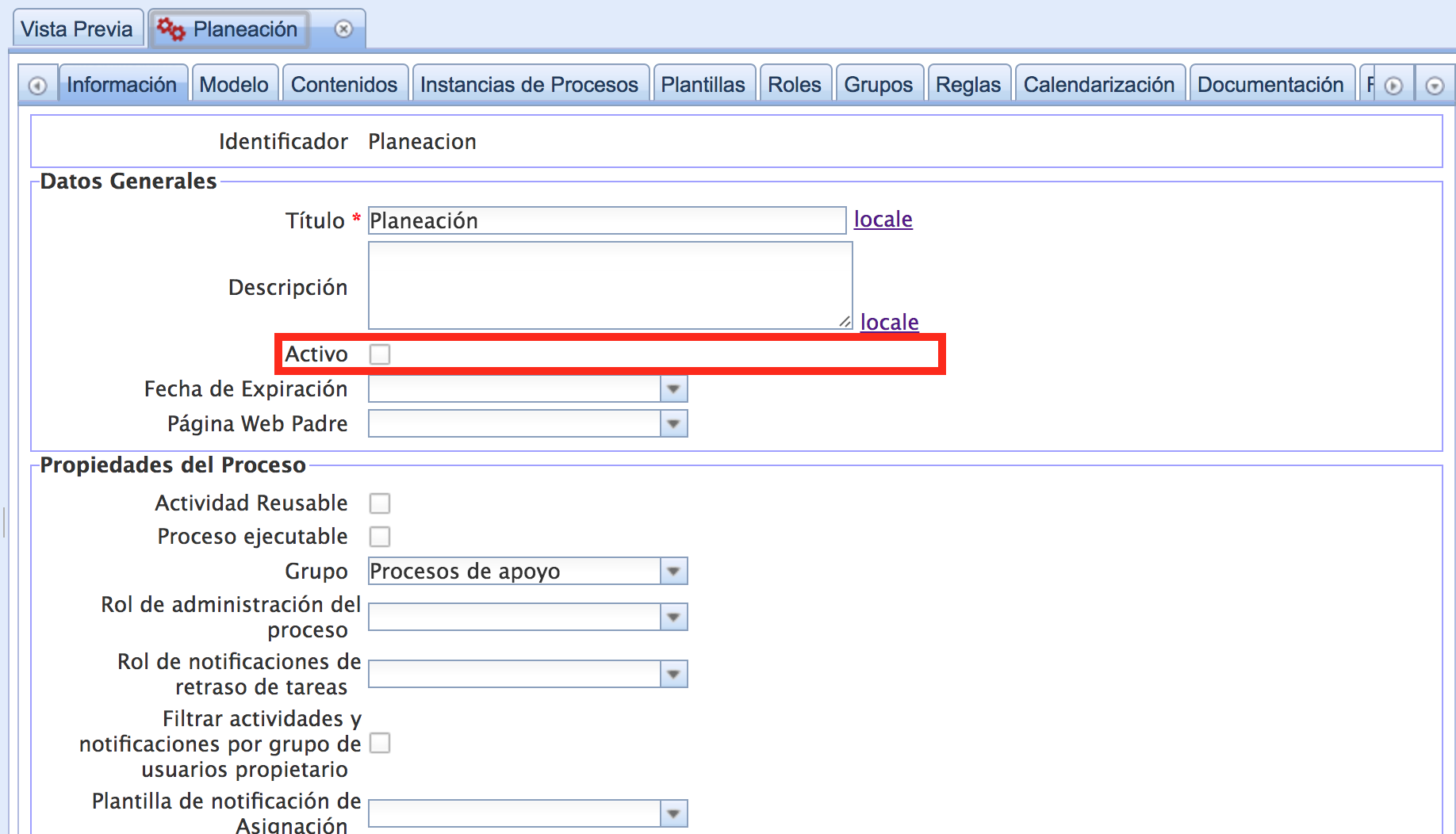Expand Plantilla de notificación de Asignación dropdown
This screenshot has width=1456, height=834.
[673, 814]
